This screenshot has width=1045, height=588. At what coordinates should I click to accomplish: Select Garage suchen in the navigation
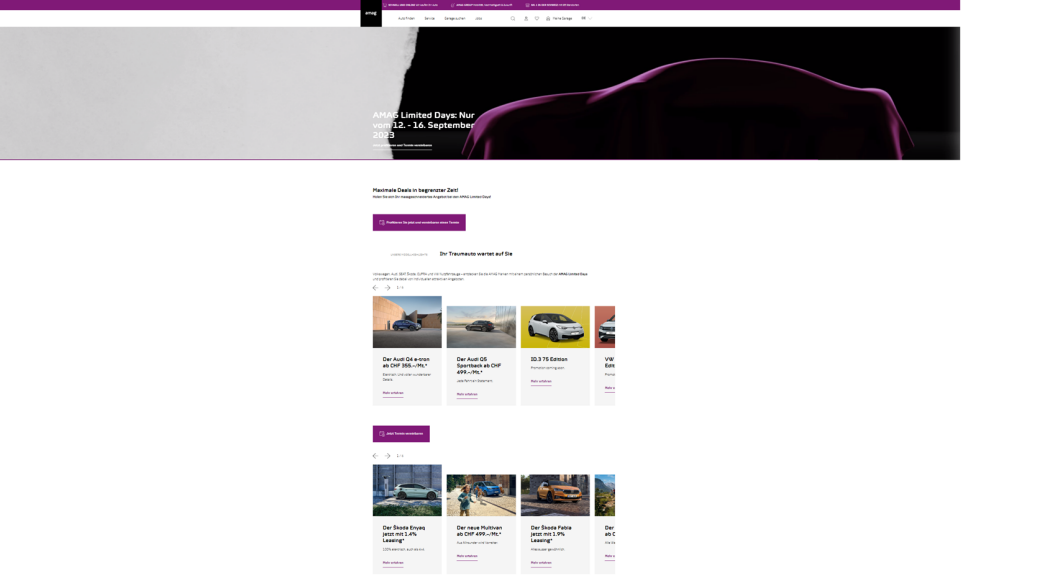[455, 19]
